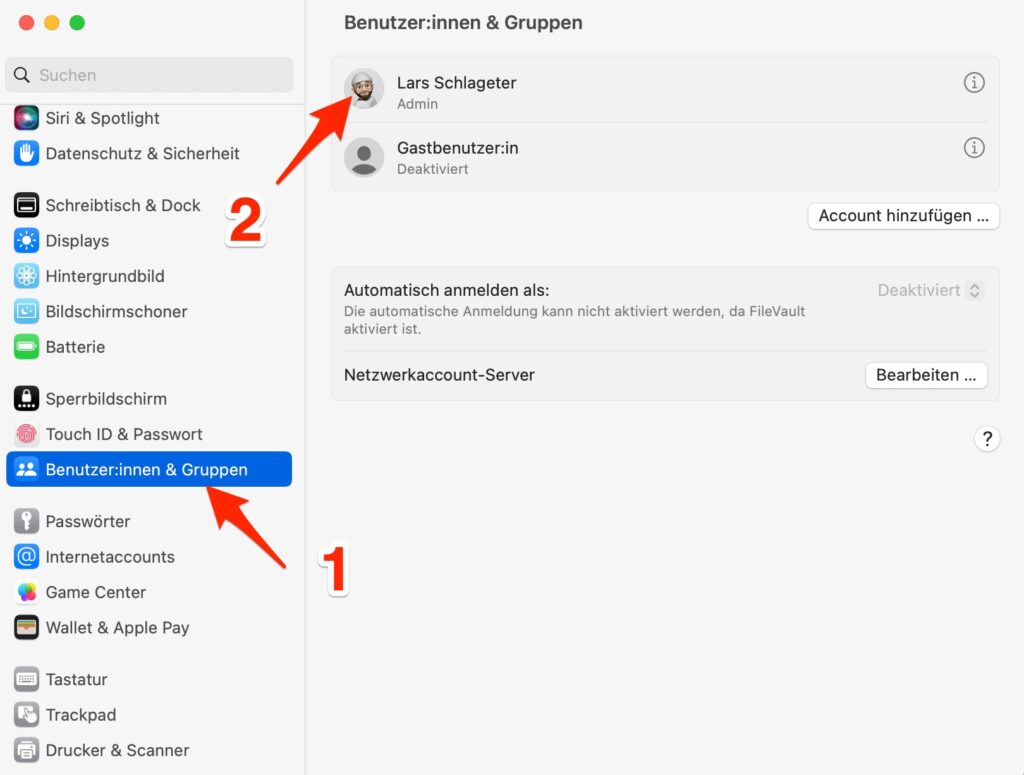Open the Drucker & Scanner printer icon
Image resolution: width=1024 pixels, height=775 pixels.
(x=26, y=750)
